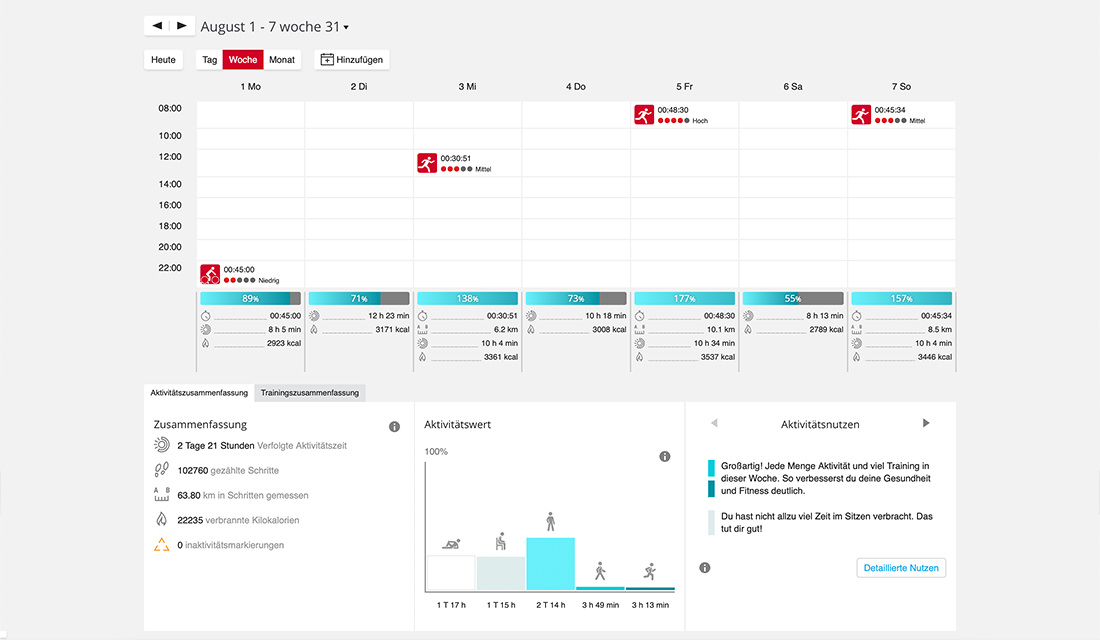Screen dimensions: 1100x640
Task: Click the 3171 kcal value on Tuesday
Action: [392, 329]
